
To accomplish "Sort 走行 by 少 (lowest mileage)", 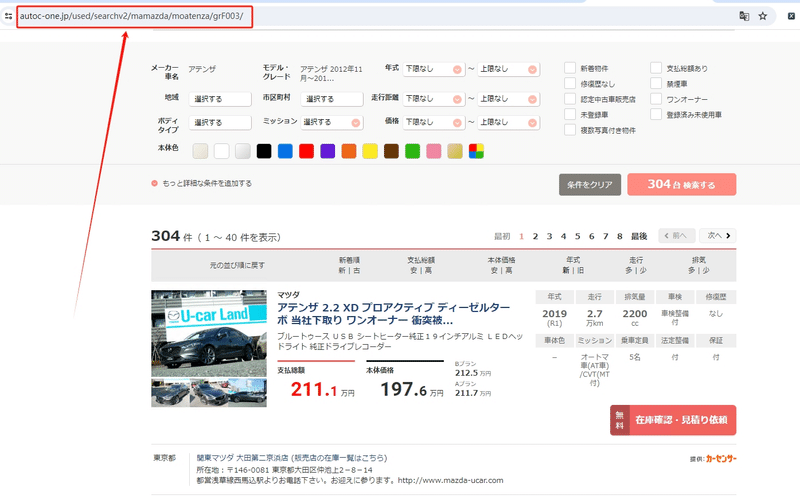I will [x=643, y=270].
